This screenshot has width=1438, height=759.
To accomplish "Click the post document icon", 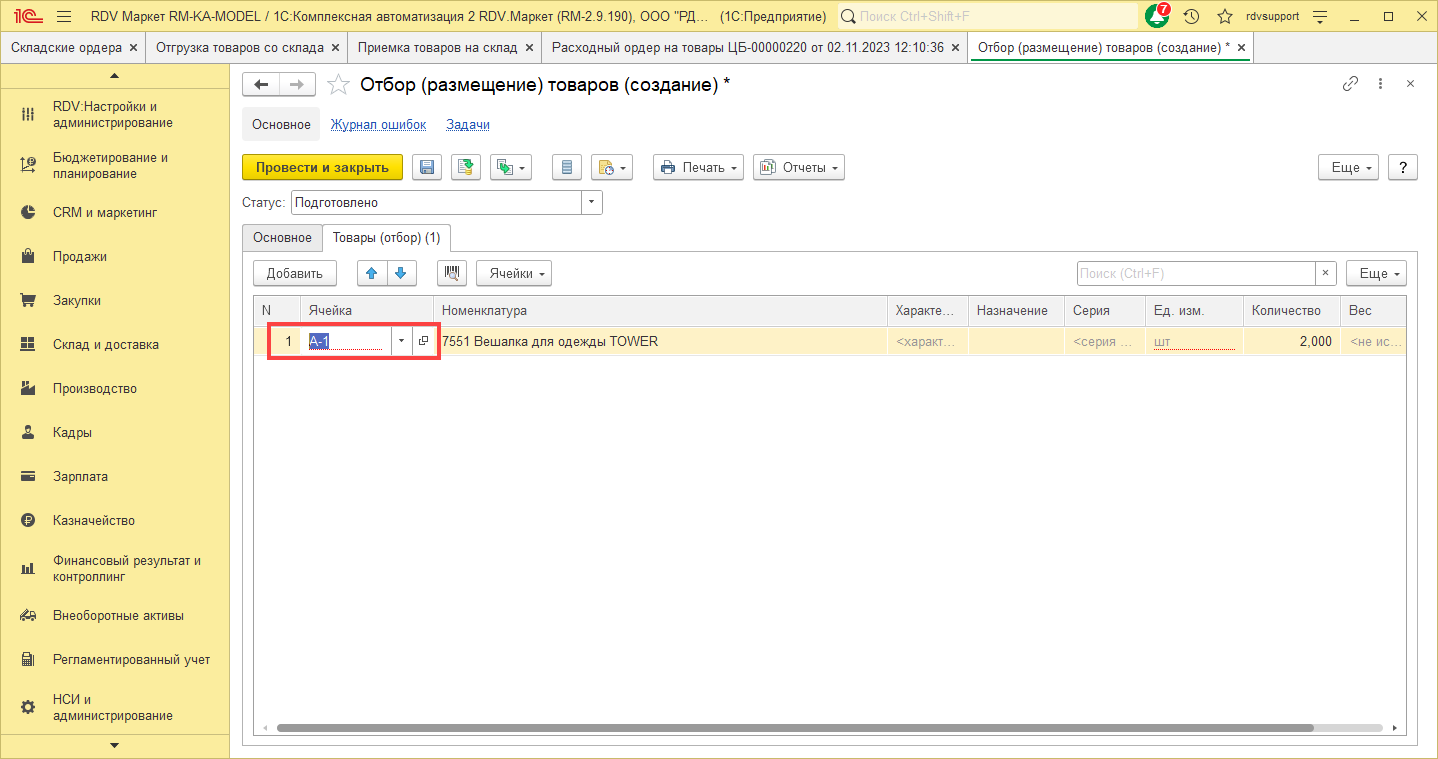I will pyautogui.click(x=465, y=168).
